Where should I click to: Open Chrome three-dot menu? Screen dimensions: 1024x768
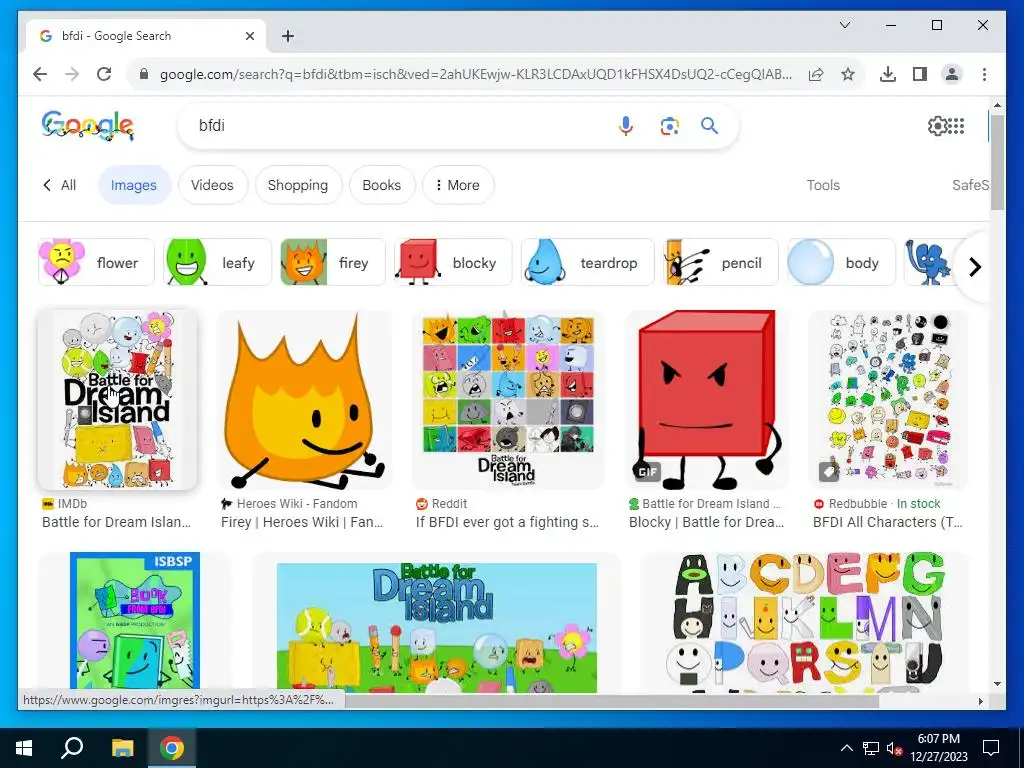[x=984, y=74]
